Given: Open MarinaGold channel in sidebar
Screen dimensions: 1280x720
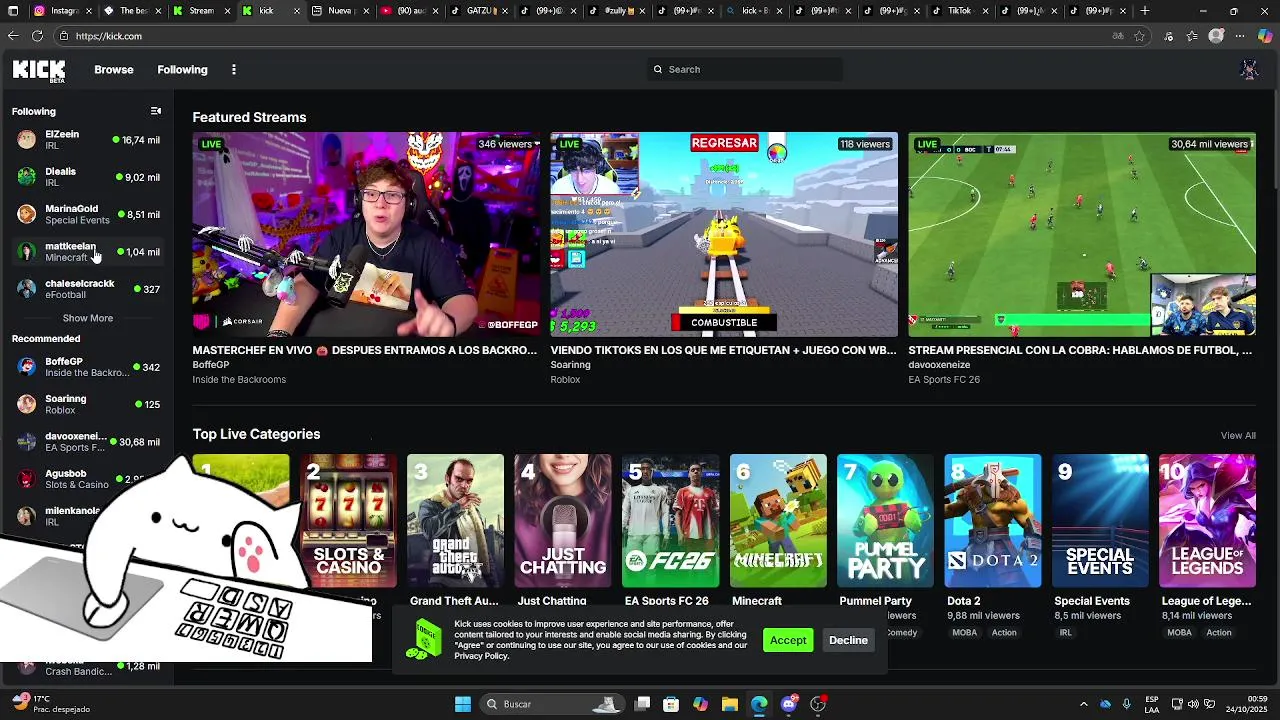Looking at the screenshot, I should point(87,214).
